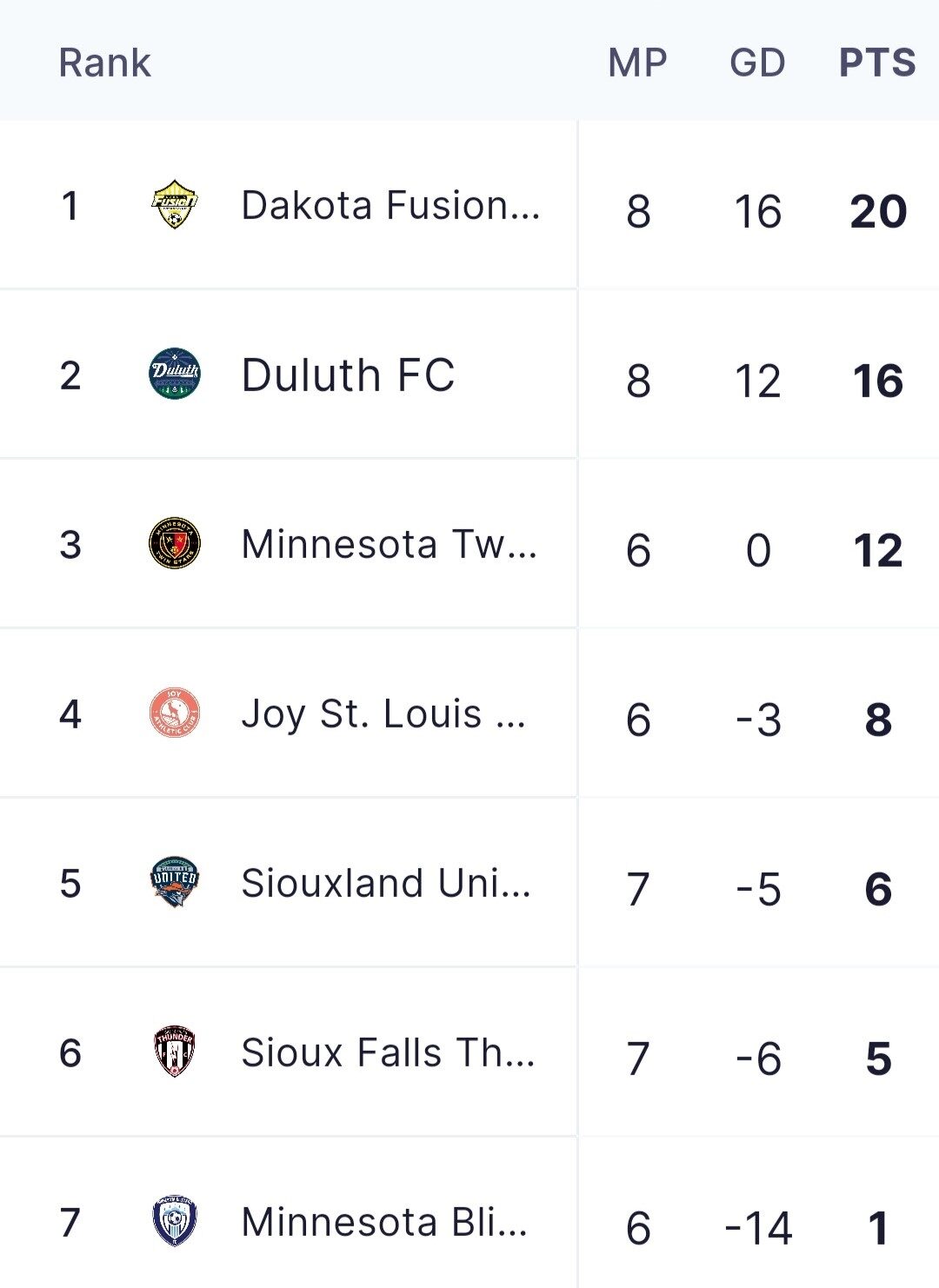
Task: Select Duluth FC's goal difference of 12
Action: tap(757, 381)
